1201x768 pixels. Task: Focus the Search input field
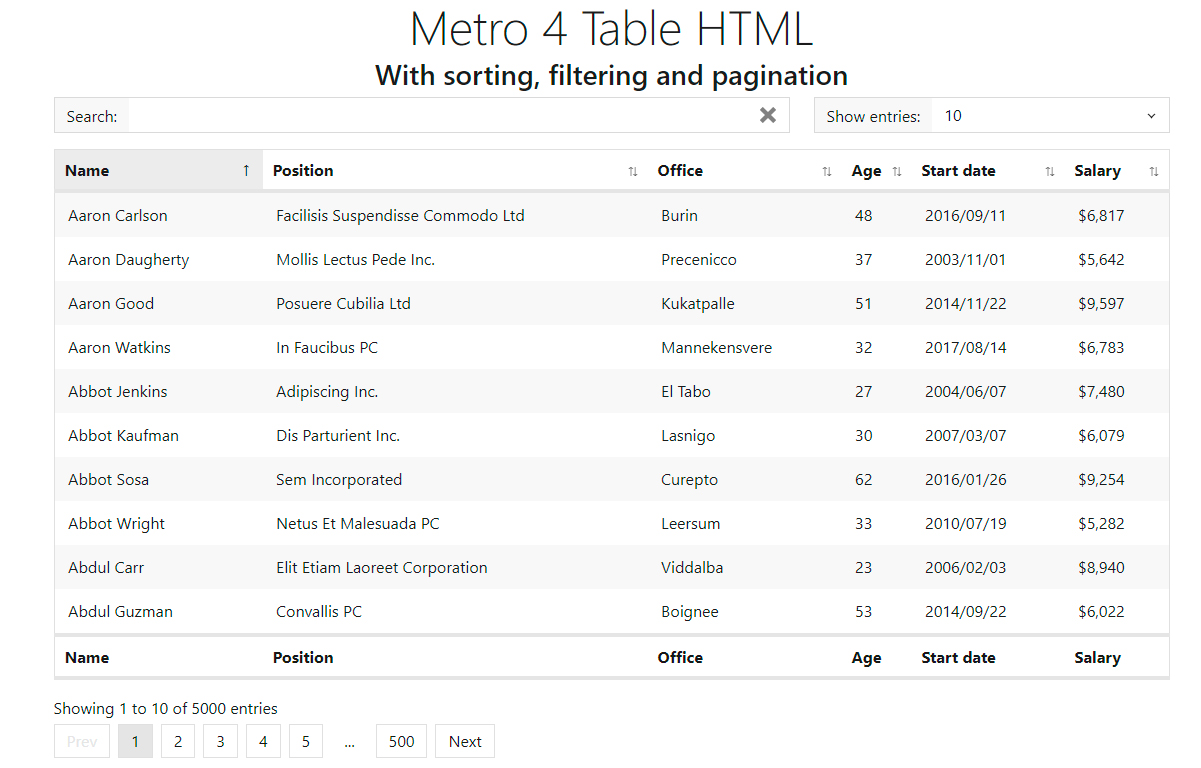point(440,116)
